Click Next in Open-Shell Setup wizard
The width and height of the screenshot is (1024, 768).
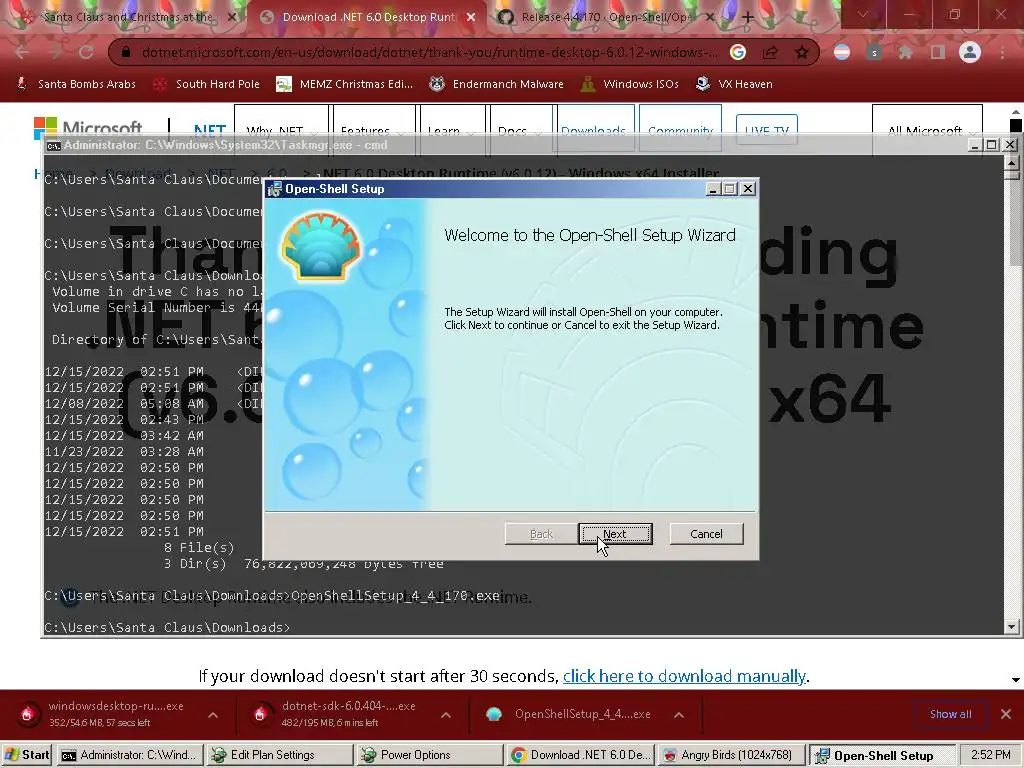tap(615, 534)
